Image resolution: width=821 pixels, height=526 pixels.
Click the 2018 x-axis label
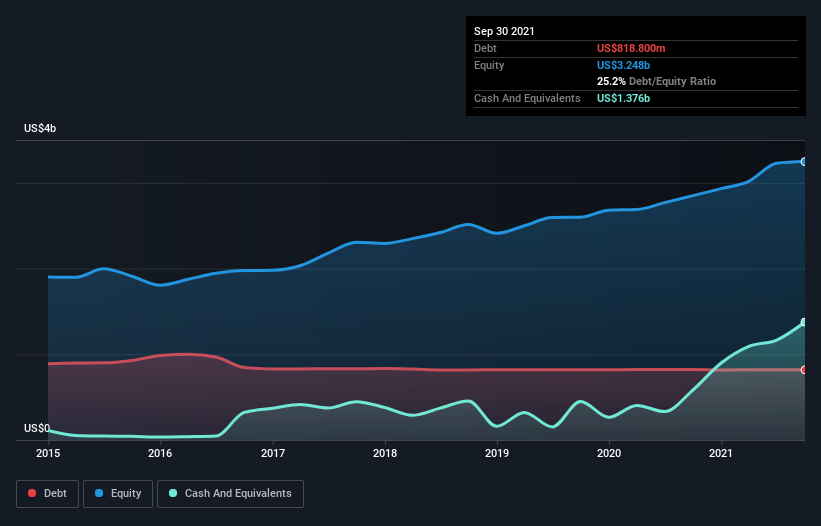click(385, 453)
